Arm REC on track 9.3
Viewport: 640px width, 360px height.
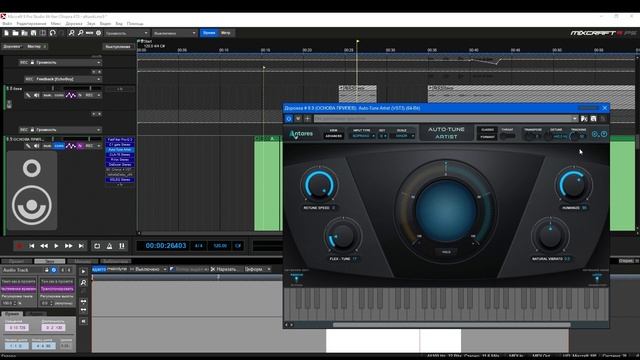[89, 146]
